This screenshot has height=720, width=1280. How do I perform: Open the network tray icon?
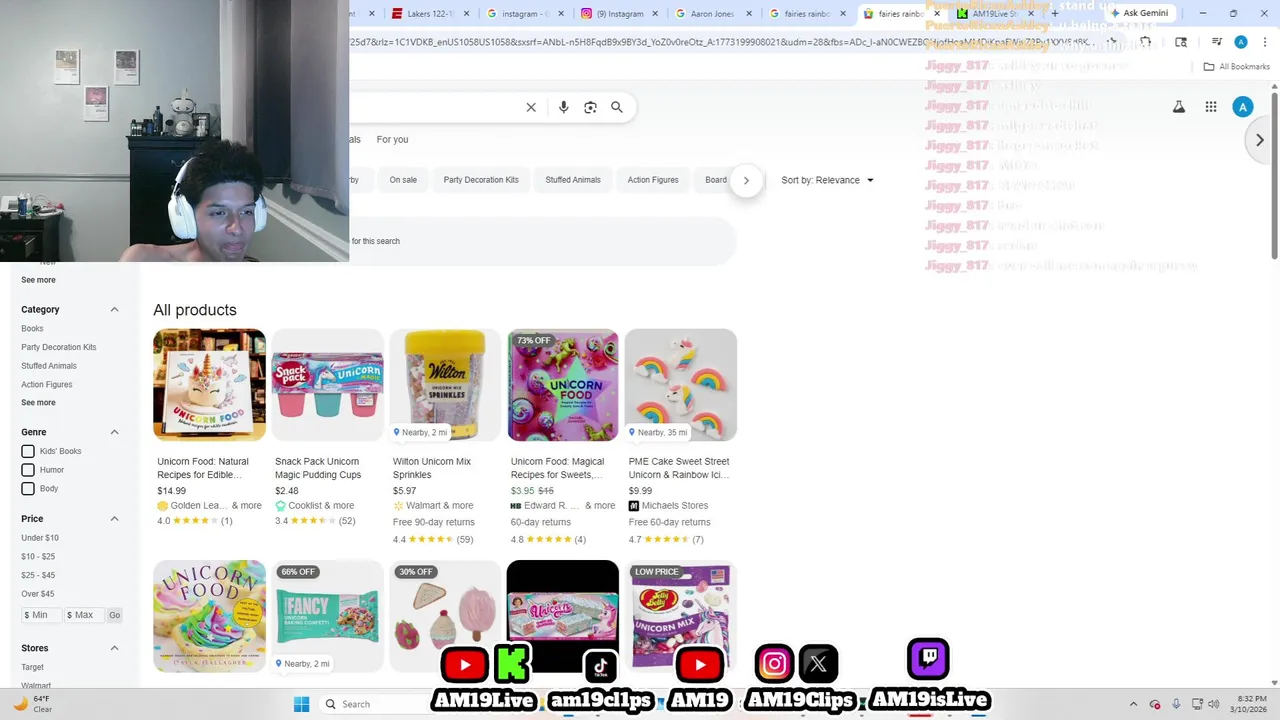[1198, 704]
